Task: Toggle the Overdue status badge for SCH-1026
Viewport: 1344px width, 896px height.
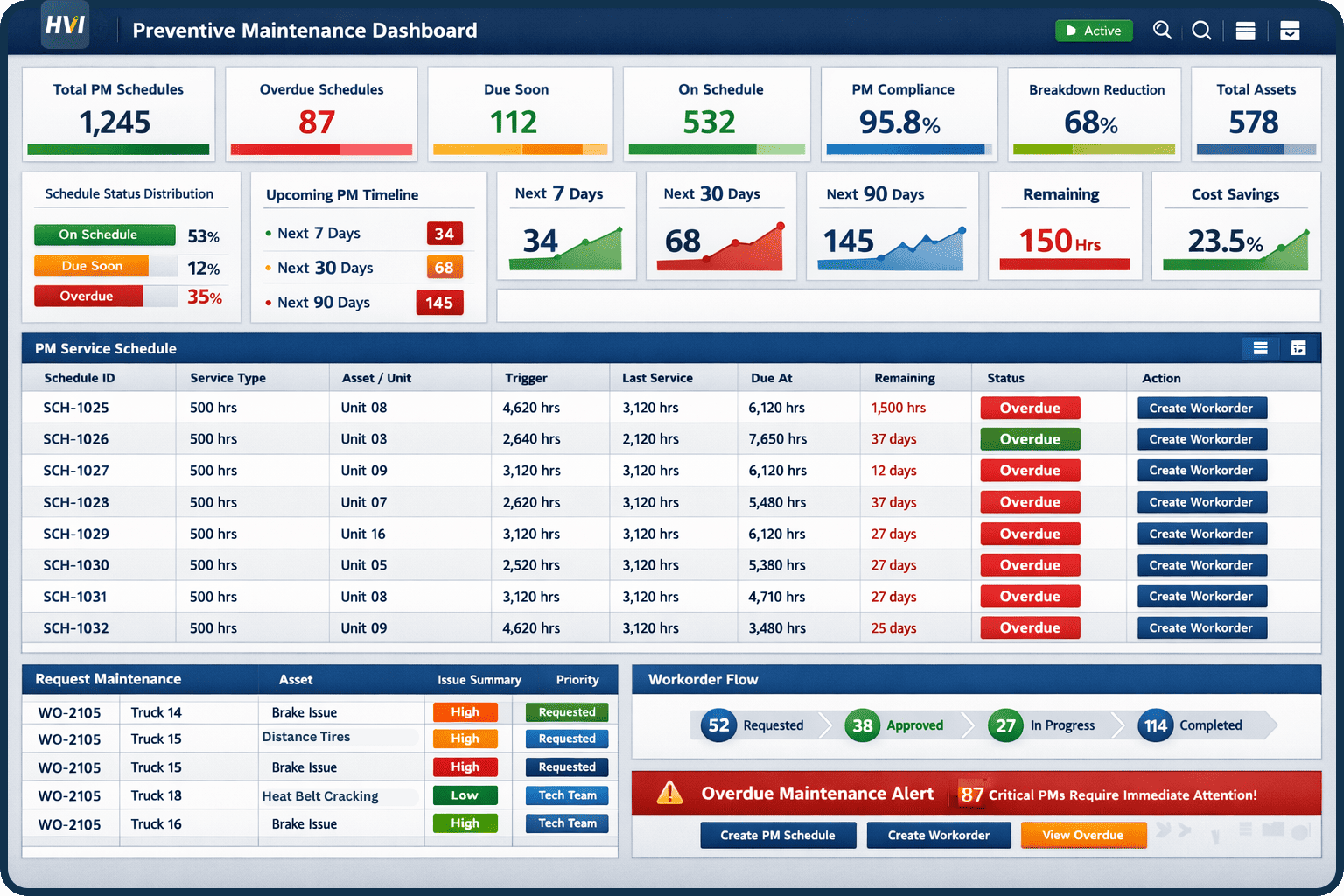Action: pos(1030,438)
